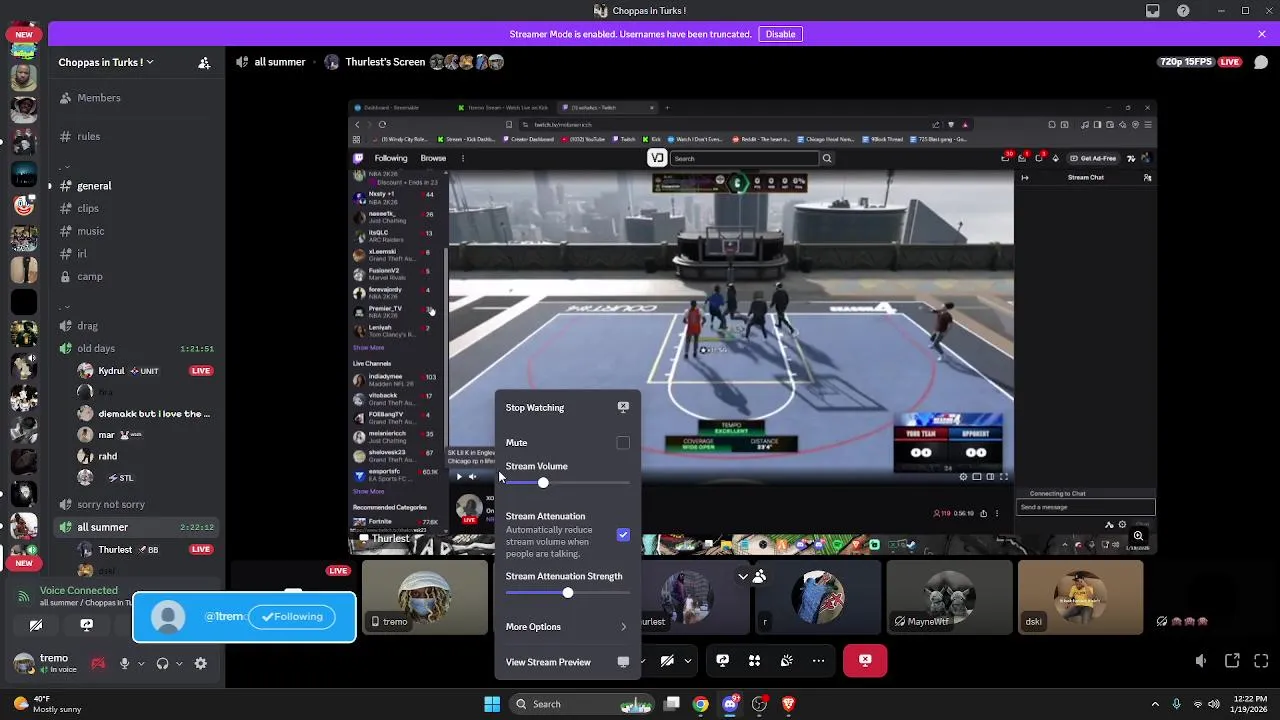Toggle camera in the voice connected panel

[x=36, y=625]
